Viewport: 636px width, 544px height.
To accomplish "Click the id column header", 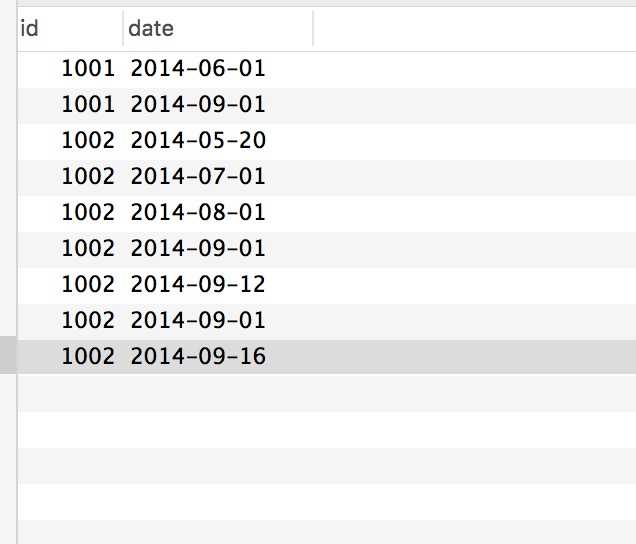I will (30, 29).
